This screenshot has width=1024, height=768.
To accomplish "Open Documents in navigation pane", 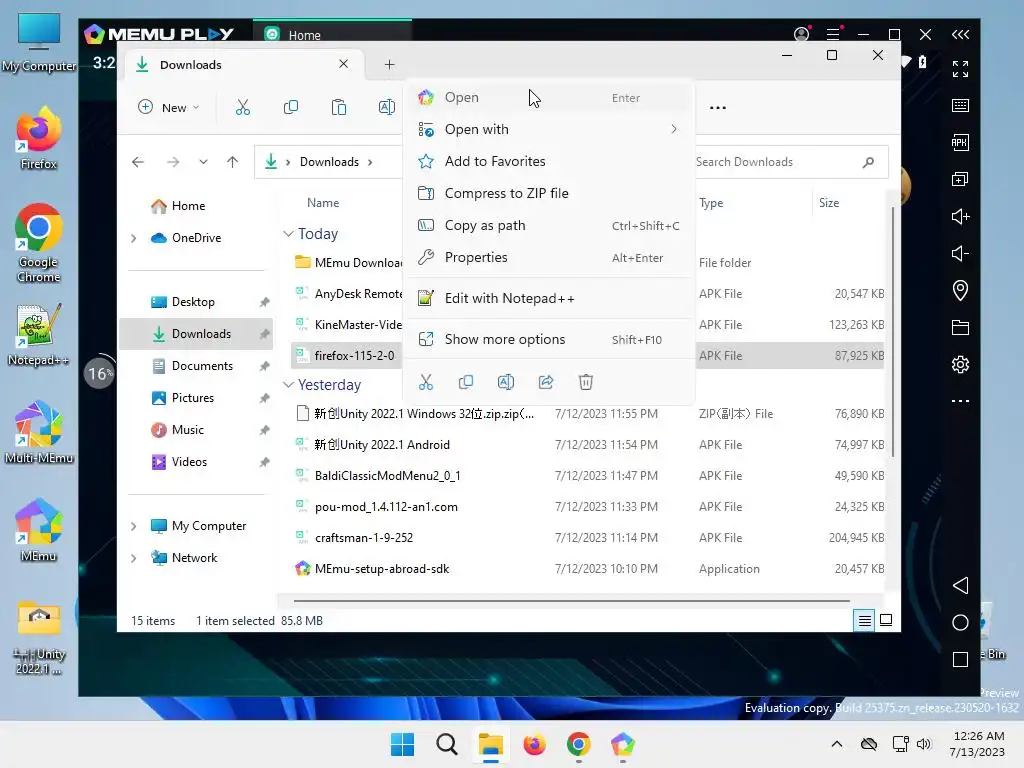I will (195, 366).
